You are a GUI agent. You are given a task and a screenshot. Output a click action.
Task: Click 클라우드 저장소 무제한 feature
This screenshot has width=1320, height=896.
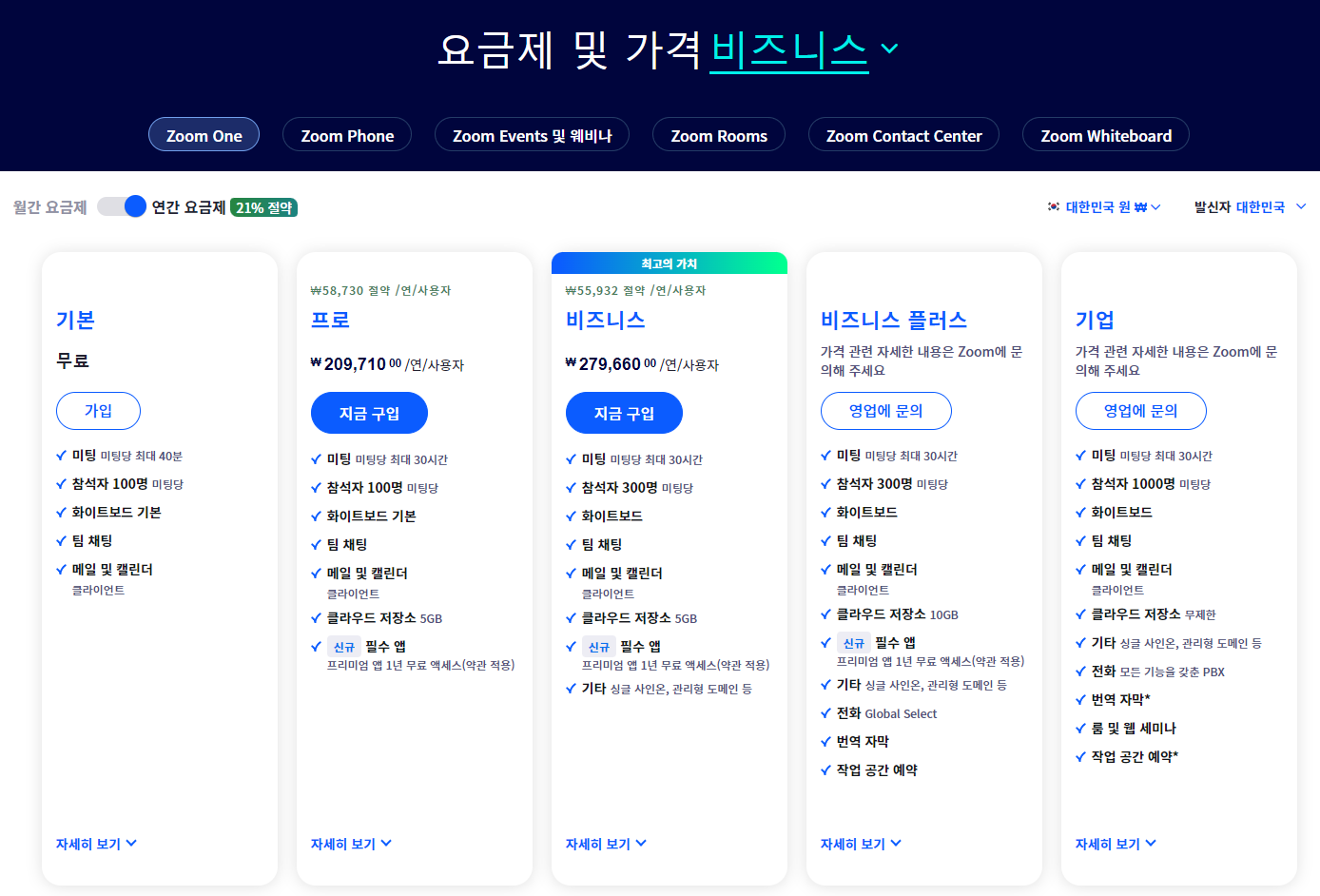pyautogui.click(x=1154, y=614)
